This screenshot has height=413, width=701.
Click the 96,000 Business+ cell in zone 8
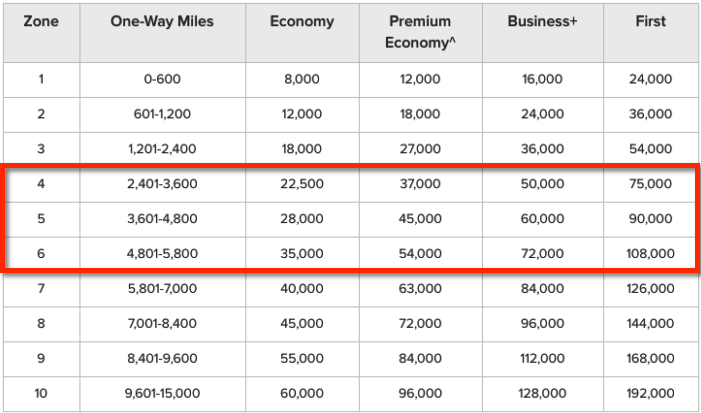click(x=543, y=324)
